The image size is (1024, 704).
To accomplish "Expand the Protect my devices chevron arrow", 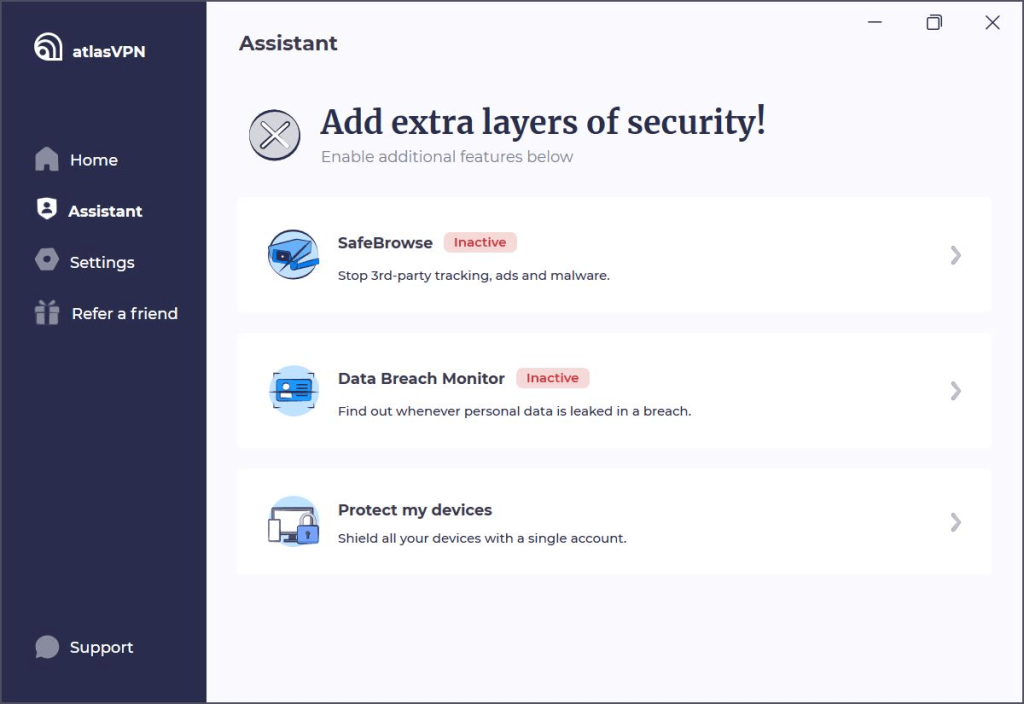I will click(955, 522).
